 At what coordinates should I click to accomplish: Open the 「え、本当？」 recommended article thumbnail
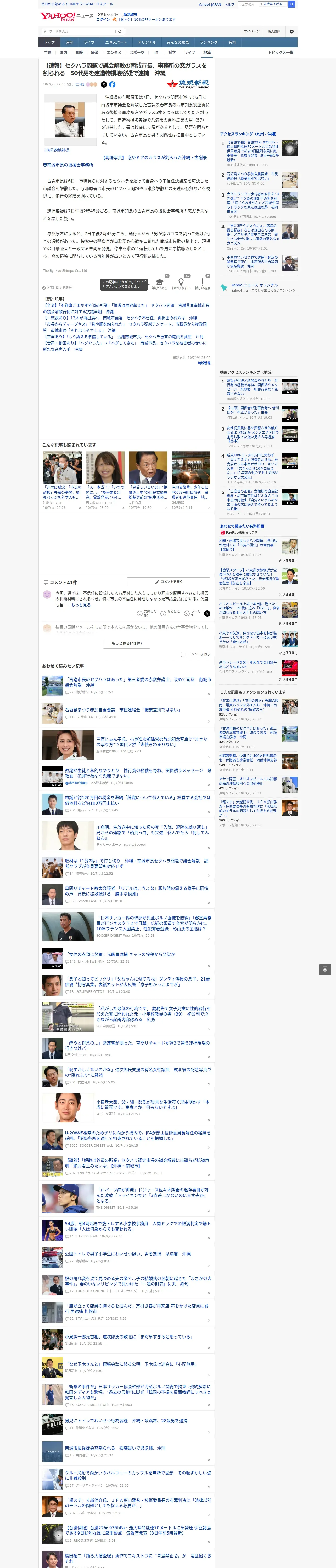point(105,468)
